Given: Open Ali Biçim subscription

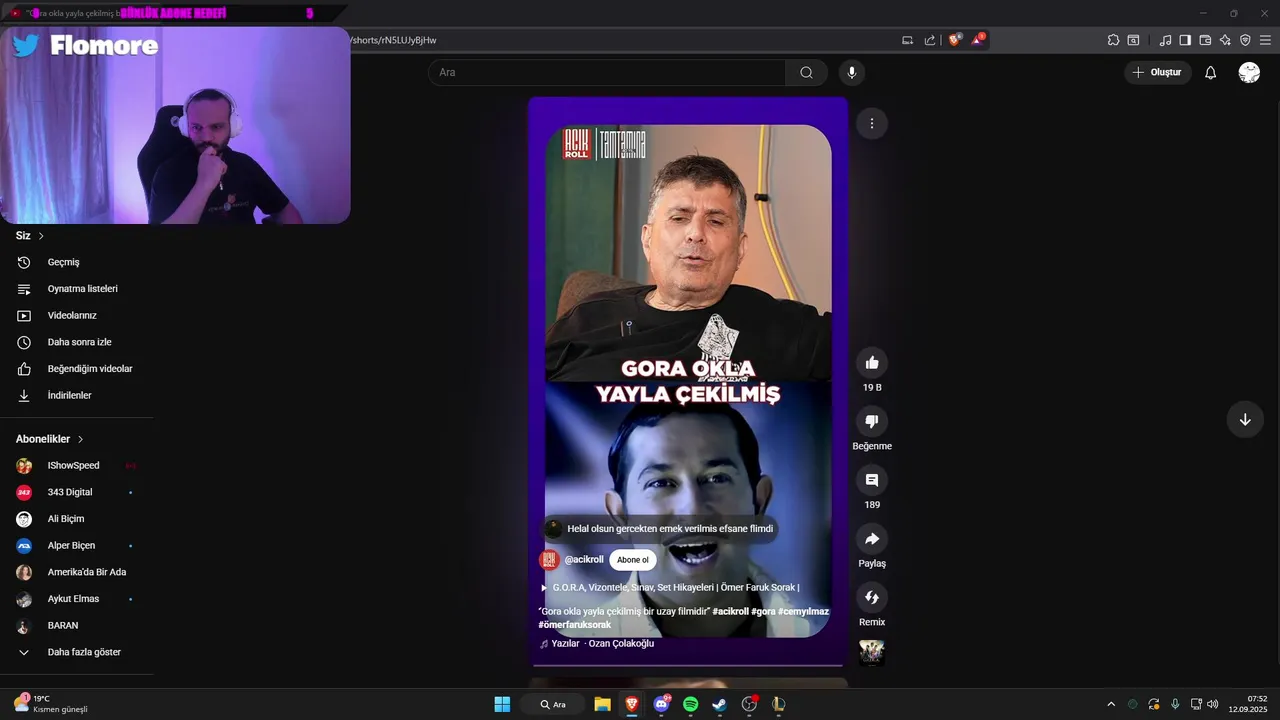Looking at the screenshot, I should (x=77, y=519).
